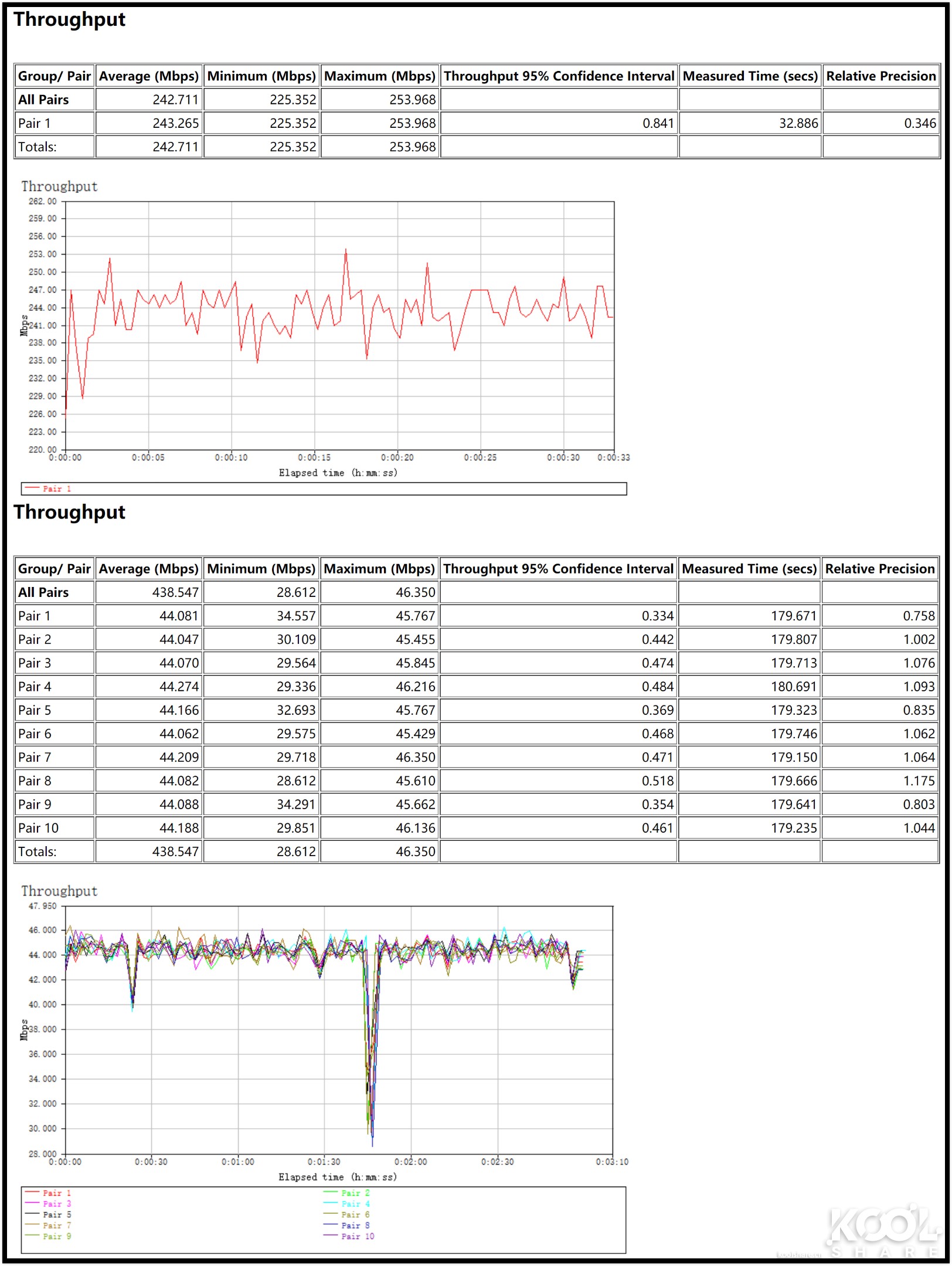The width and height of the screenshot is (952, 1266).
Task: Click the 0:03:10 time axis label
Action: [612, 1162]
